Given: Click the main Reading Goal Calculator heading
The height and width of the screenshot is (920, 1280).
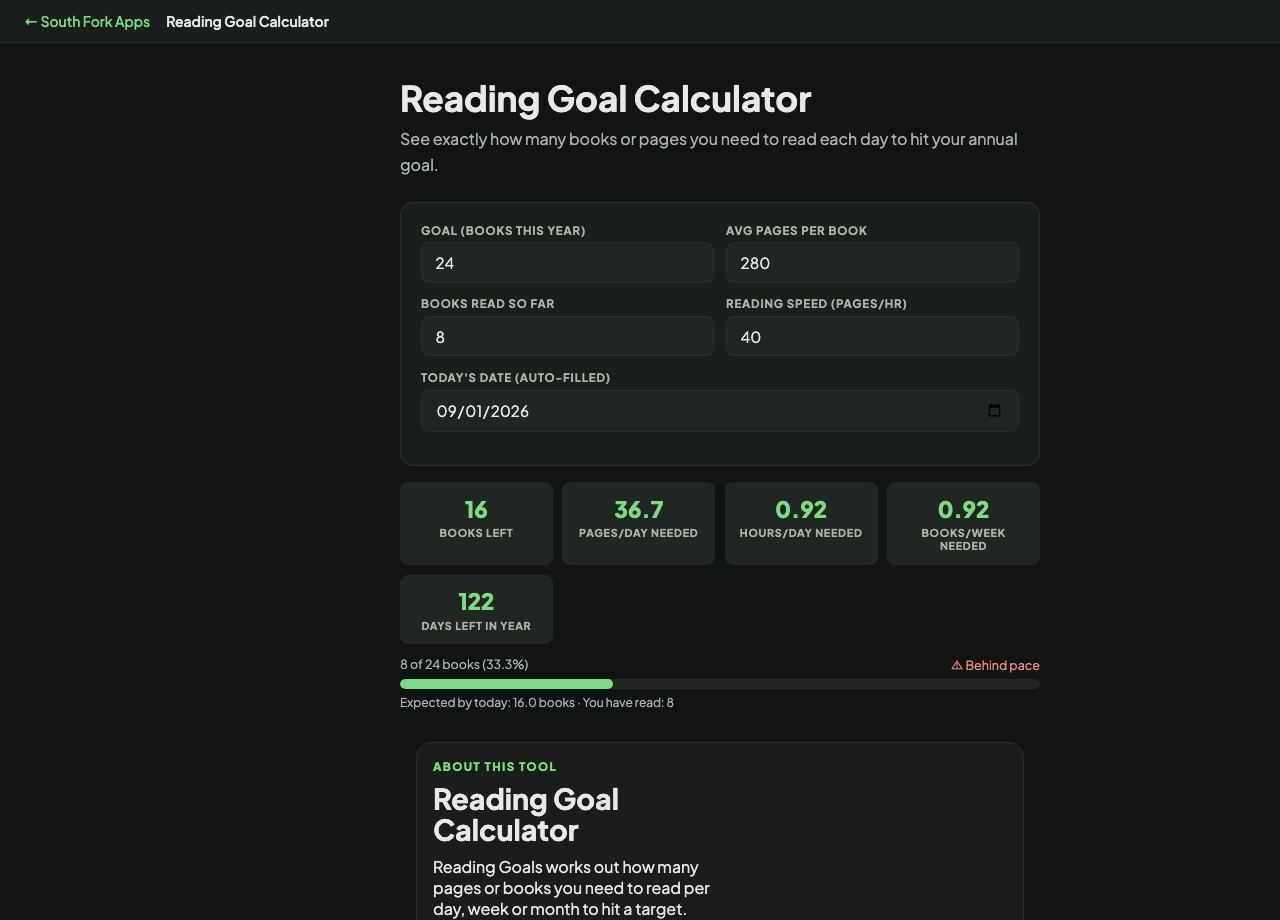Looking at the screenshot, I should pos(605,99).
